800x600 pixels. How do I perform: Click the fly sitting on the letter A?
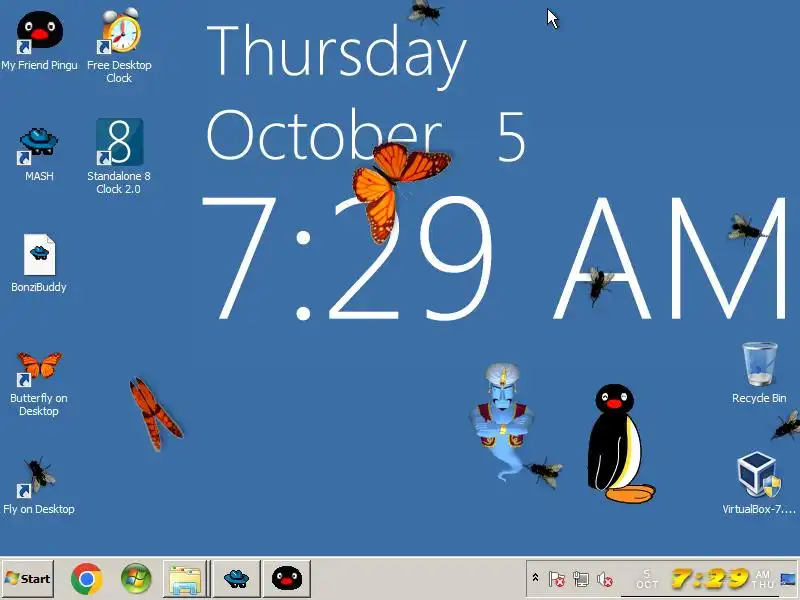[601, 285]
